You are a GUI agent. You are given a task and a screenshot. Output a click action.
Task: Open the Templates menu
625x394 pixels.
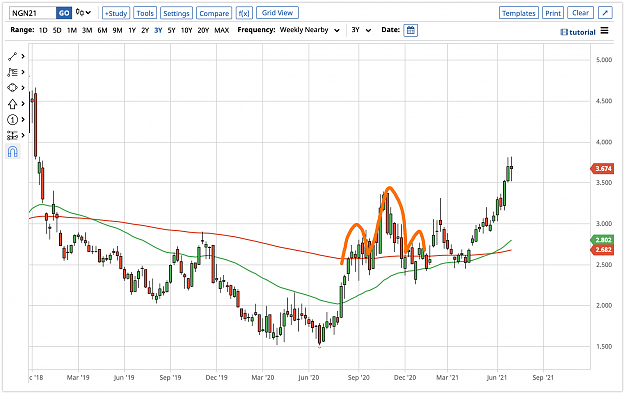[519, 13]
